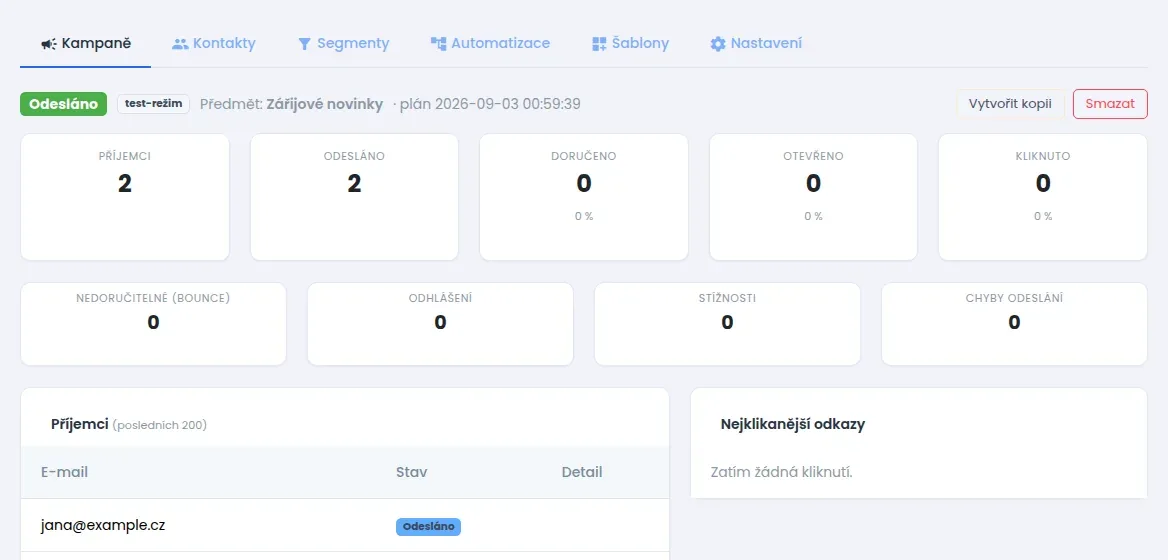The image size is (1168, 560).
Task: Open the Automatizace tab
Action: (490, 43)
